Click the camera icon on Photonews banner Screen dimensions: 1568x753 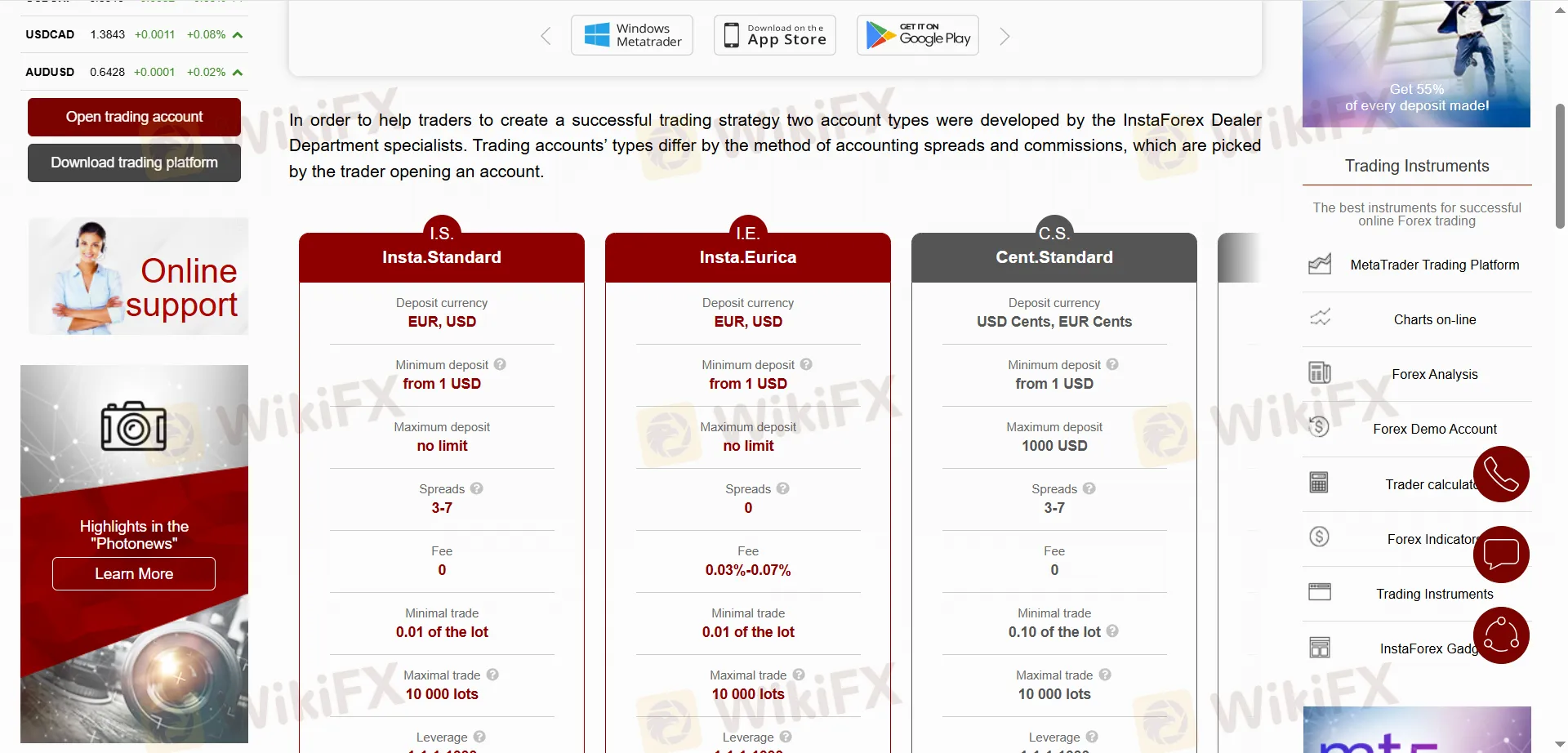134,426
